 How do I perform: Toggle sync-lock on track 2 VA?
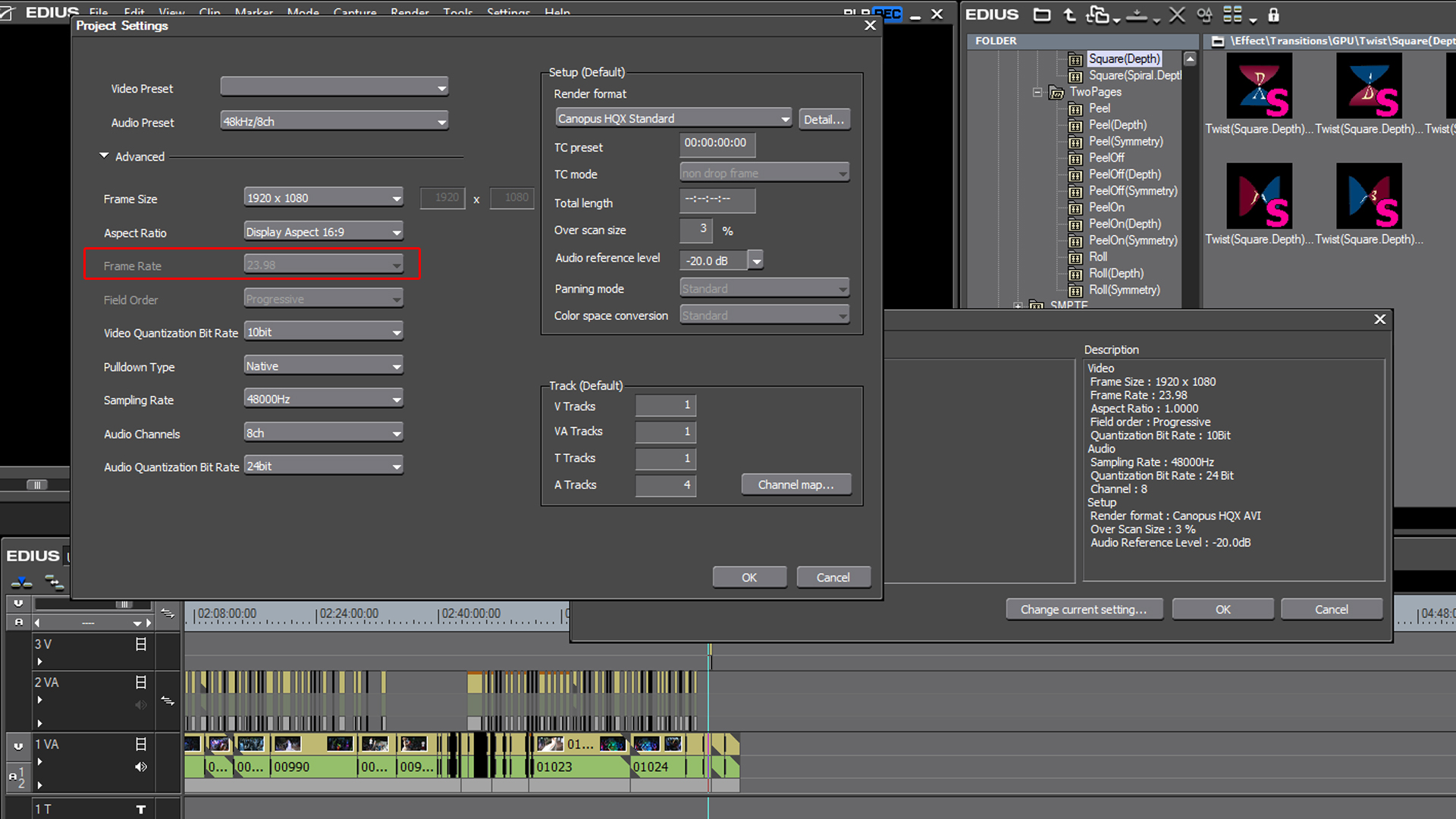point(168,701)
